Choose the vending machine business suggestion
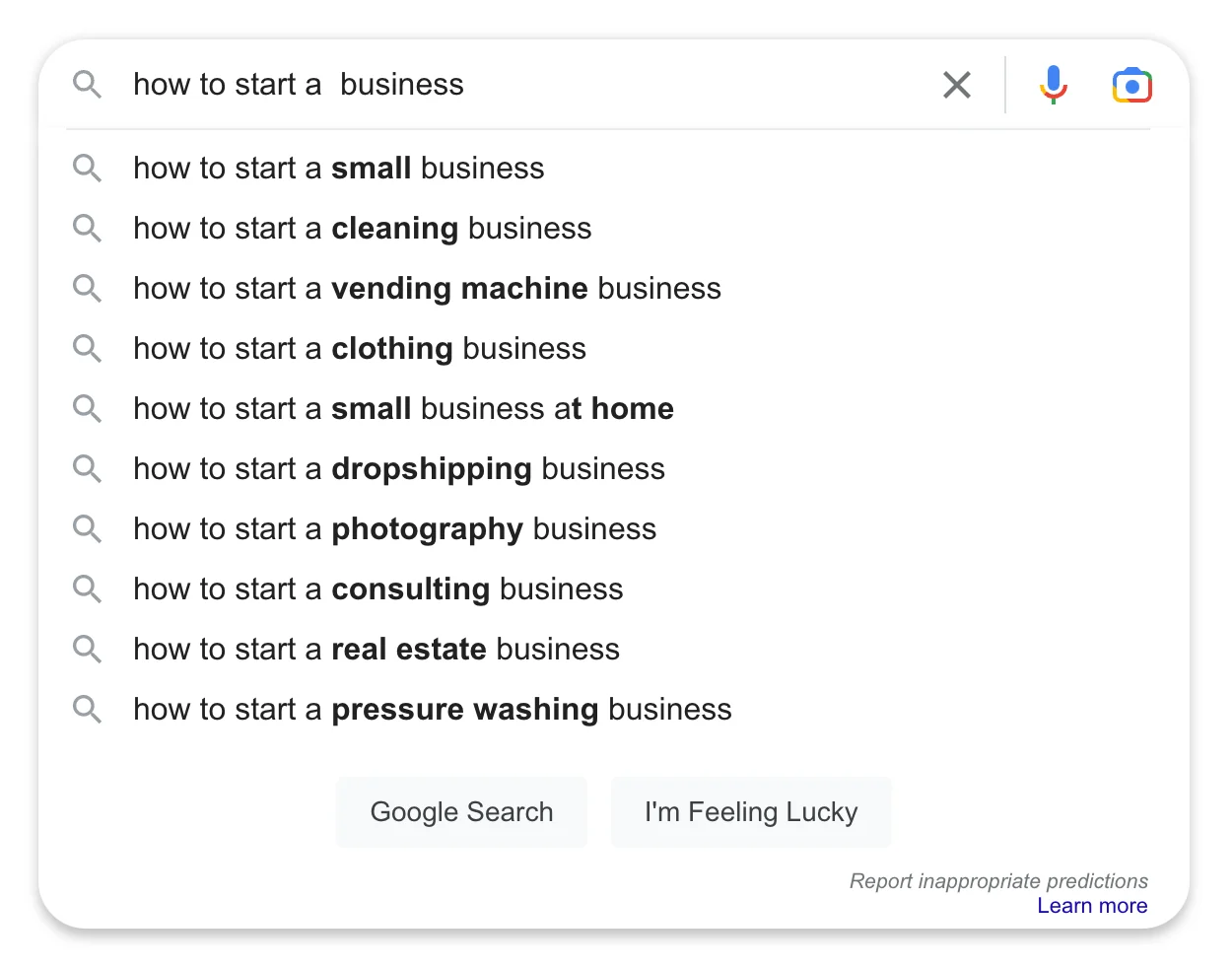Viewport: 1232px width, 968px height. (427, 289)
